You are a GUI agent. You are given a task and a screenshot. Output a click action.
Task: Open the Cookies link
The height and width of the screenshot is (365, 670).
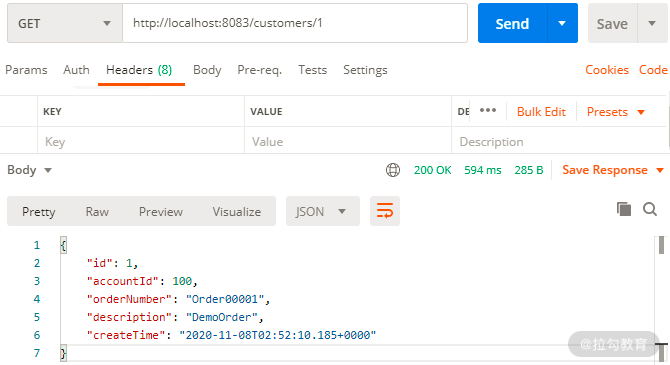click(x=607, y=70)
